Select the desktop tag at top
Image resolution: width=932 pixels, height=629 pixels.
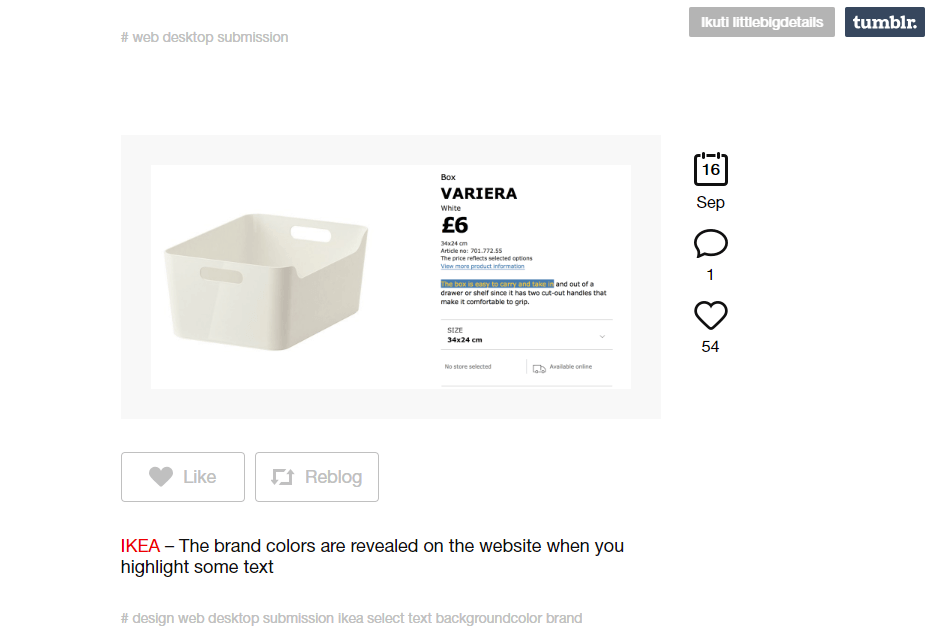188,37
